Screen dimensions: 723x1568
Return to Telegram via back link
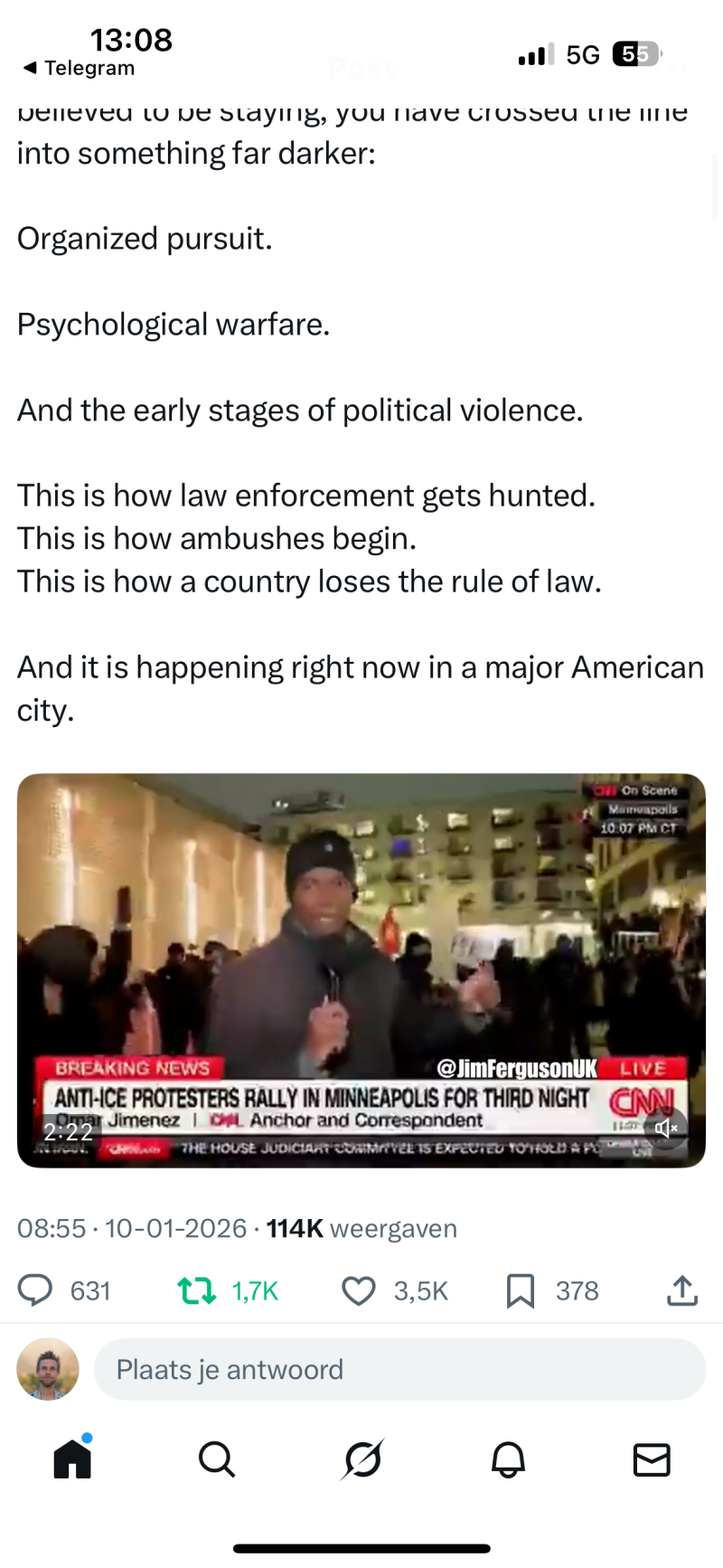(79, 68)
